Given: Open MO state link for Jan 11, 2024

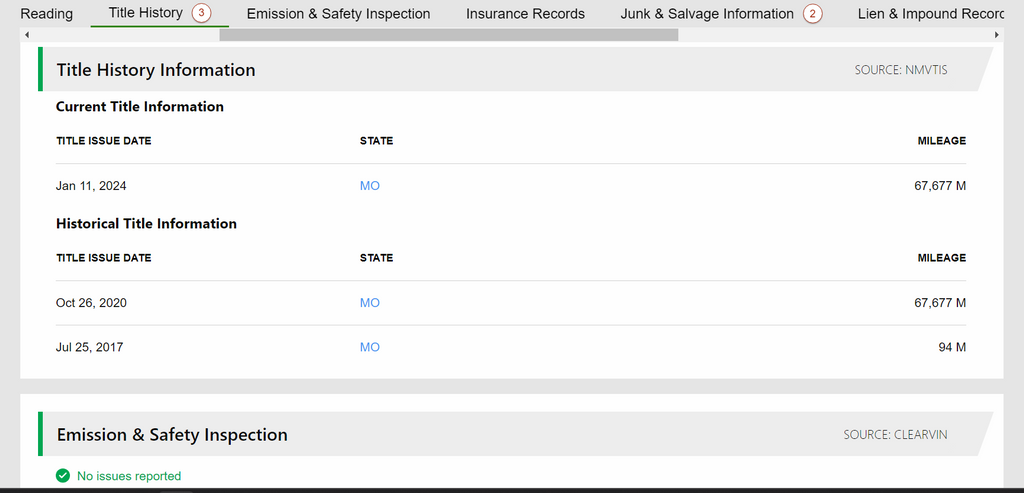Looking at the screenshot, I should tap(370, 186).
